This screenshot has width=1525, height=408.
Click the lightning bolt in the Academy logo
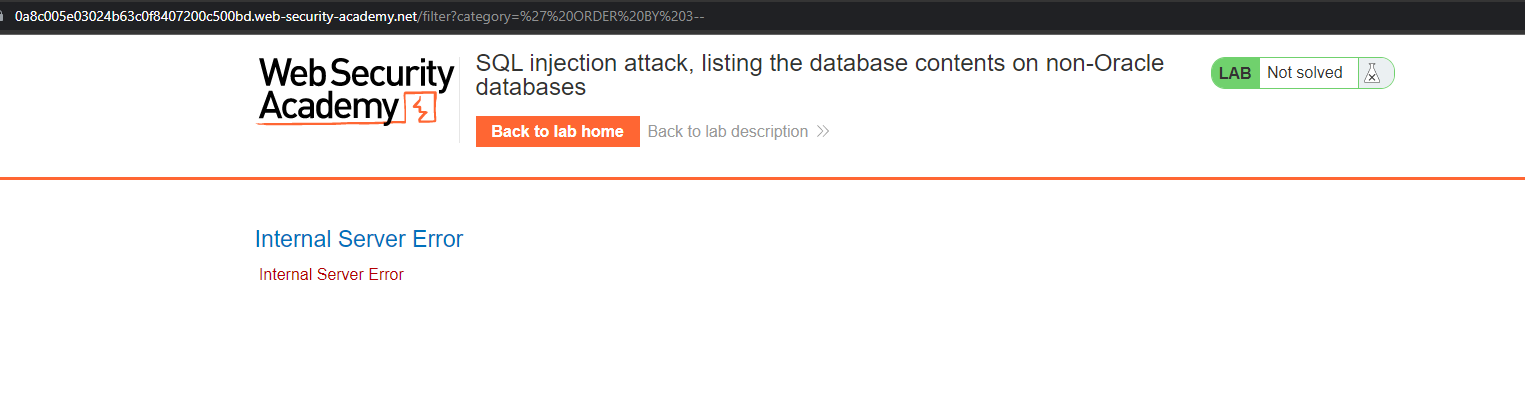tap(421, 107)
